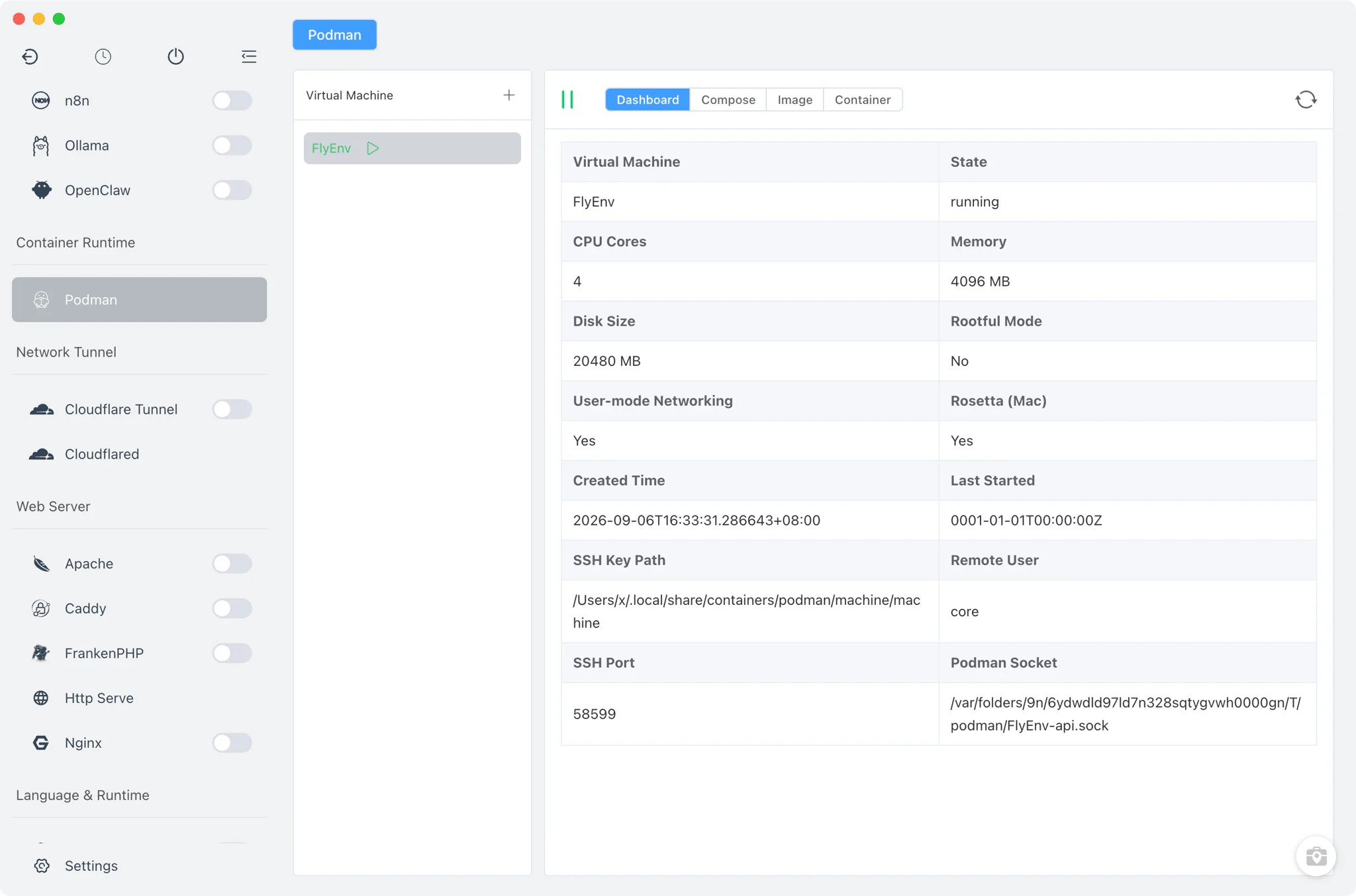The height and width of the screenshot is (896, 1356).
Task: Select the Ollama llama icon
Action: (41, 146)
